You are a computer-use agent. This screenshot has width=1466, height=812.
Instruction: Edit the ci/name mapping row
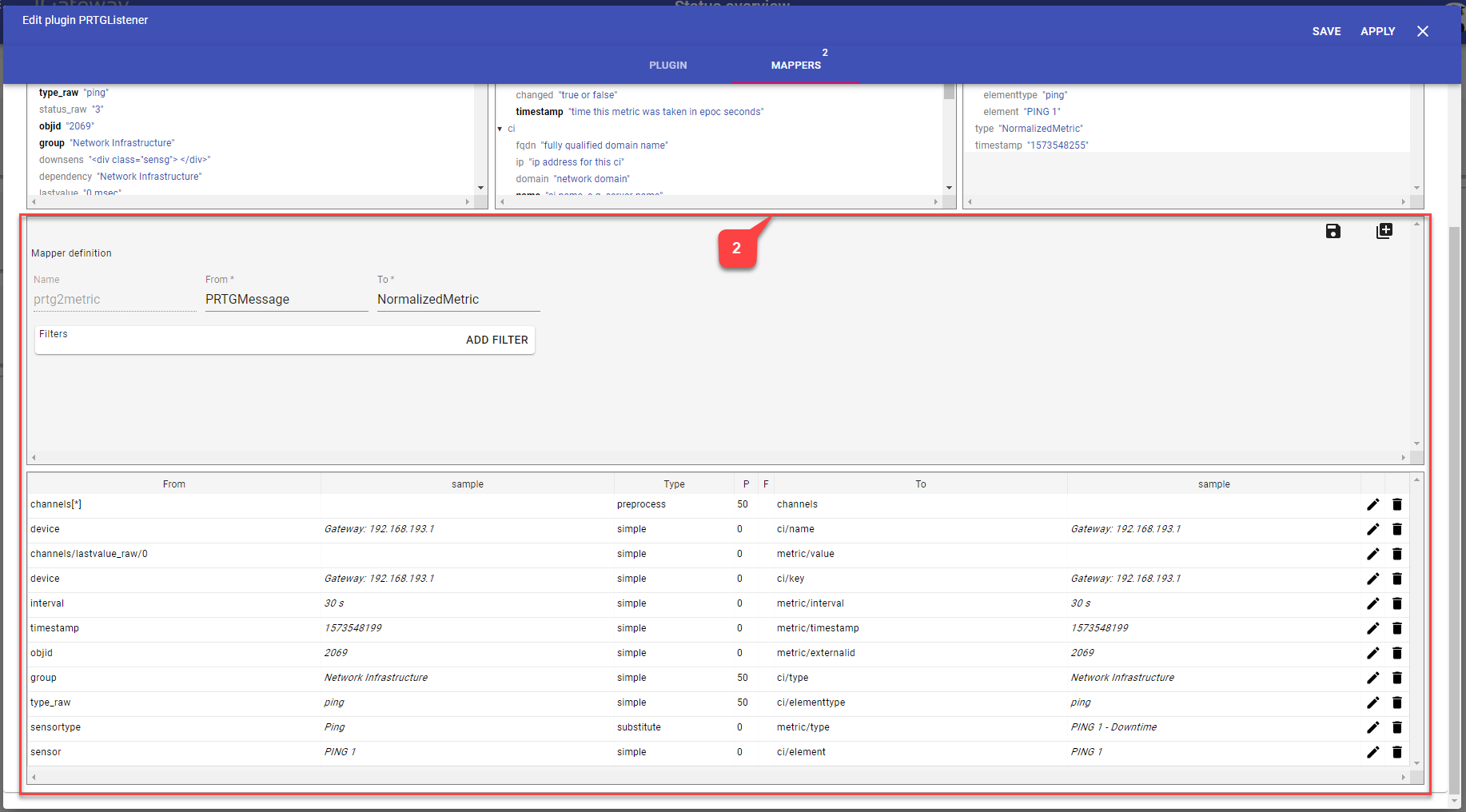point(1372,529)
